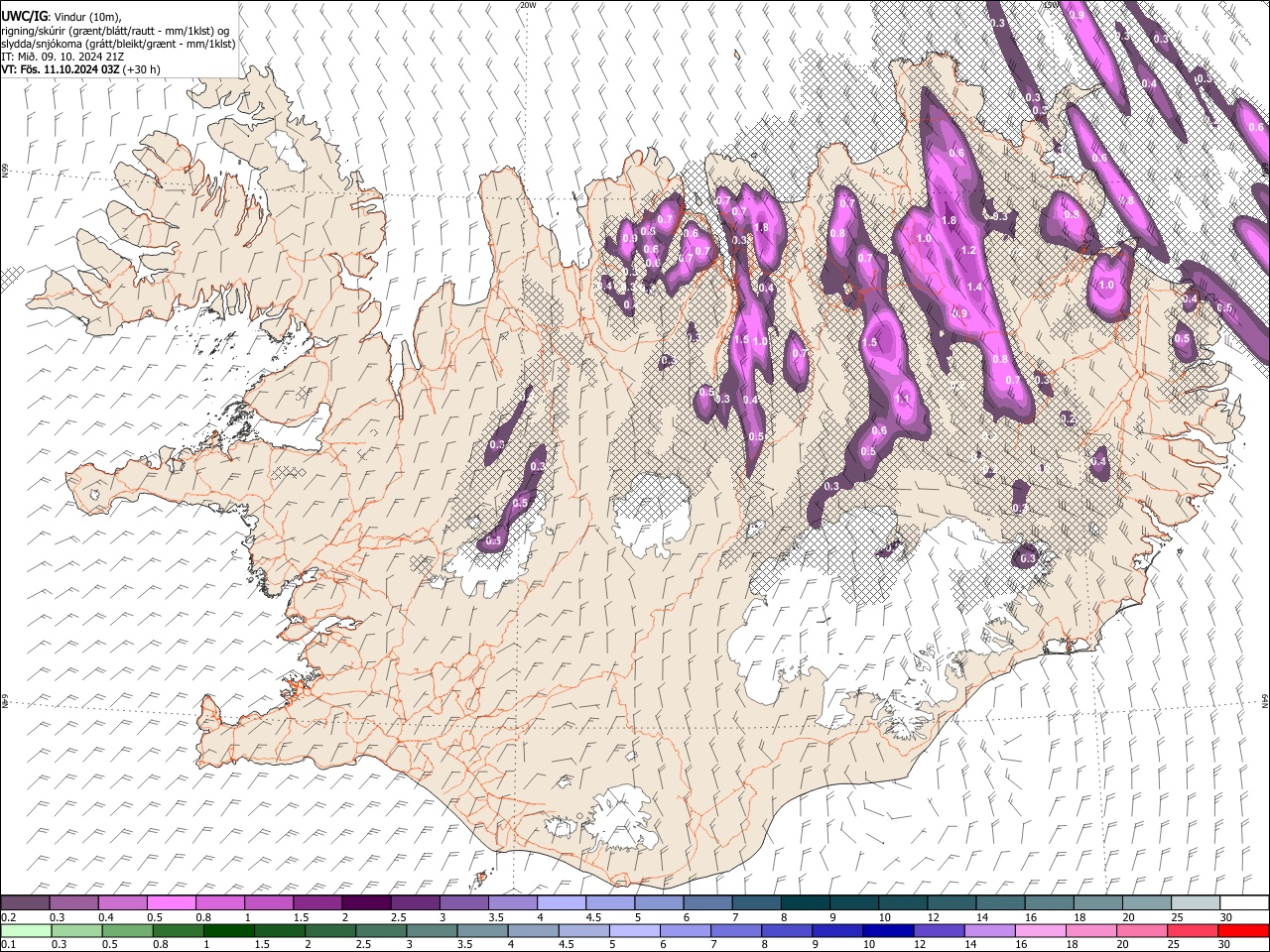Click the upper legend swatch starting at 4.5
The image size is (1270, 952).
pos(609,903)
